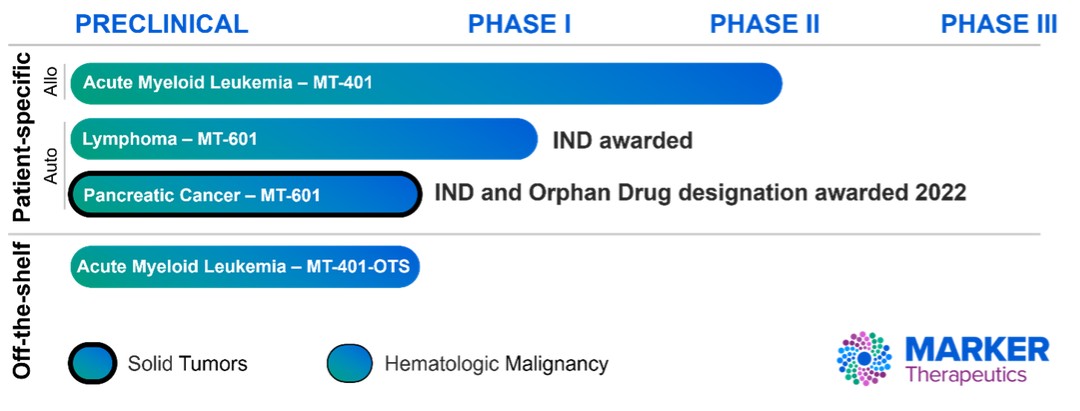The image size is (1080, 411).
Task: Select the PRECLINICAL phase header
Action: pos(162,25)
